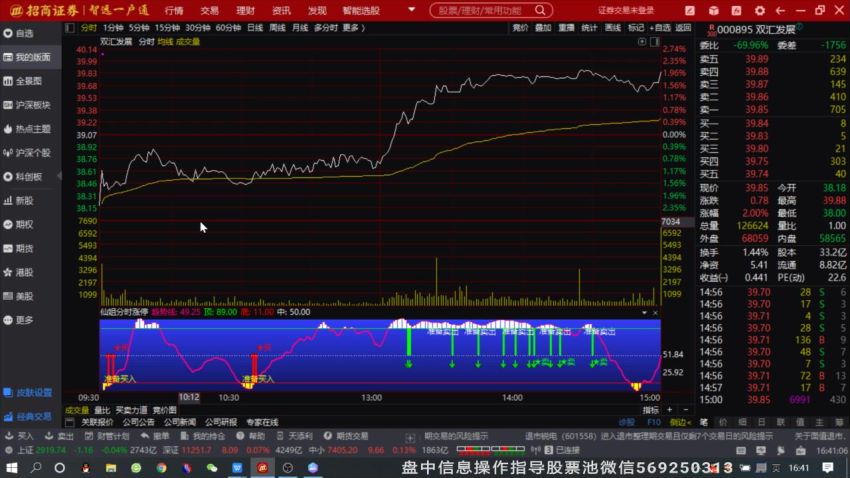Viewport: 850px width, 478px height.
Task: Open 期权 in the sidebar
Action: pos(20,224)
